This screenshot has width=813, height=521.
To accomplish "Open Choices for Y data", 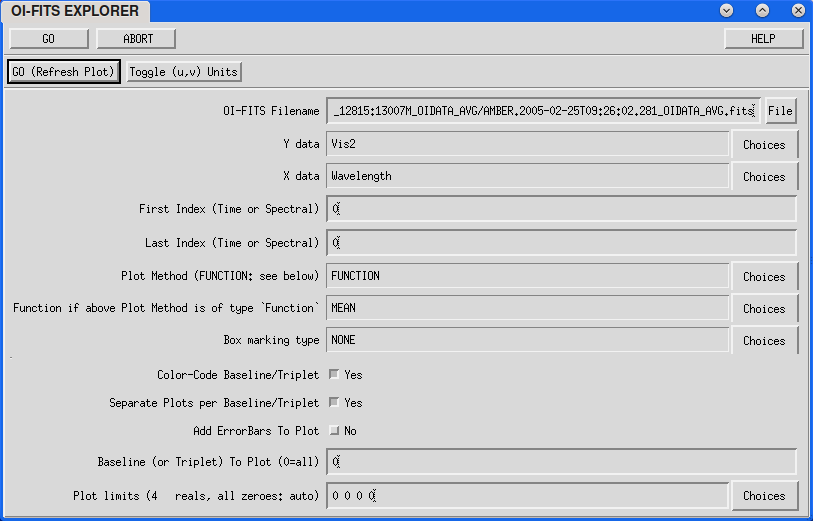I will click(764, 145).
